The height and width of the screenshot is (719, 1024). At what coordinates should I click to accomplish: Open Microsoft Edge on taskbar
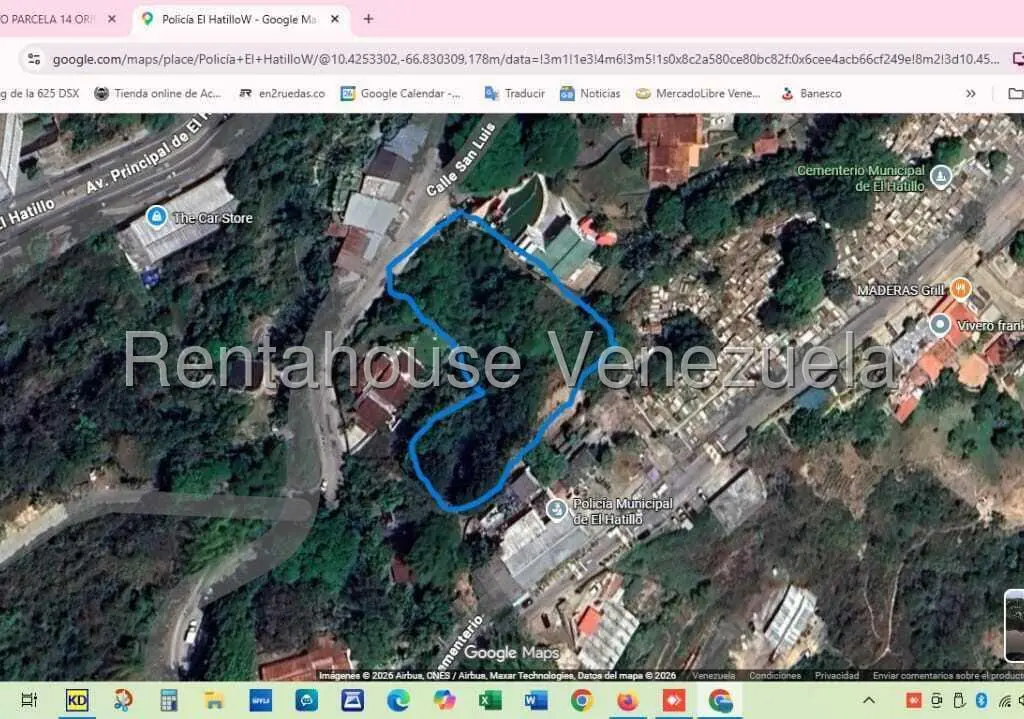click(x=398, y=701)
